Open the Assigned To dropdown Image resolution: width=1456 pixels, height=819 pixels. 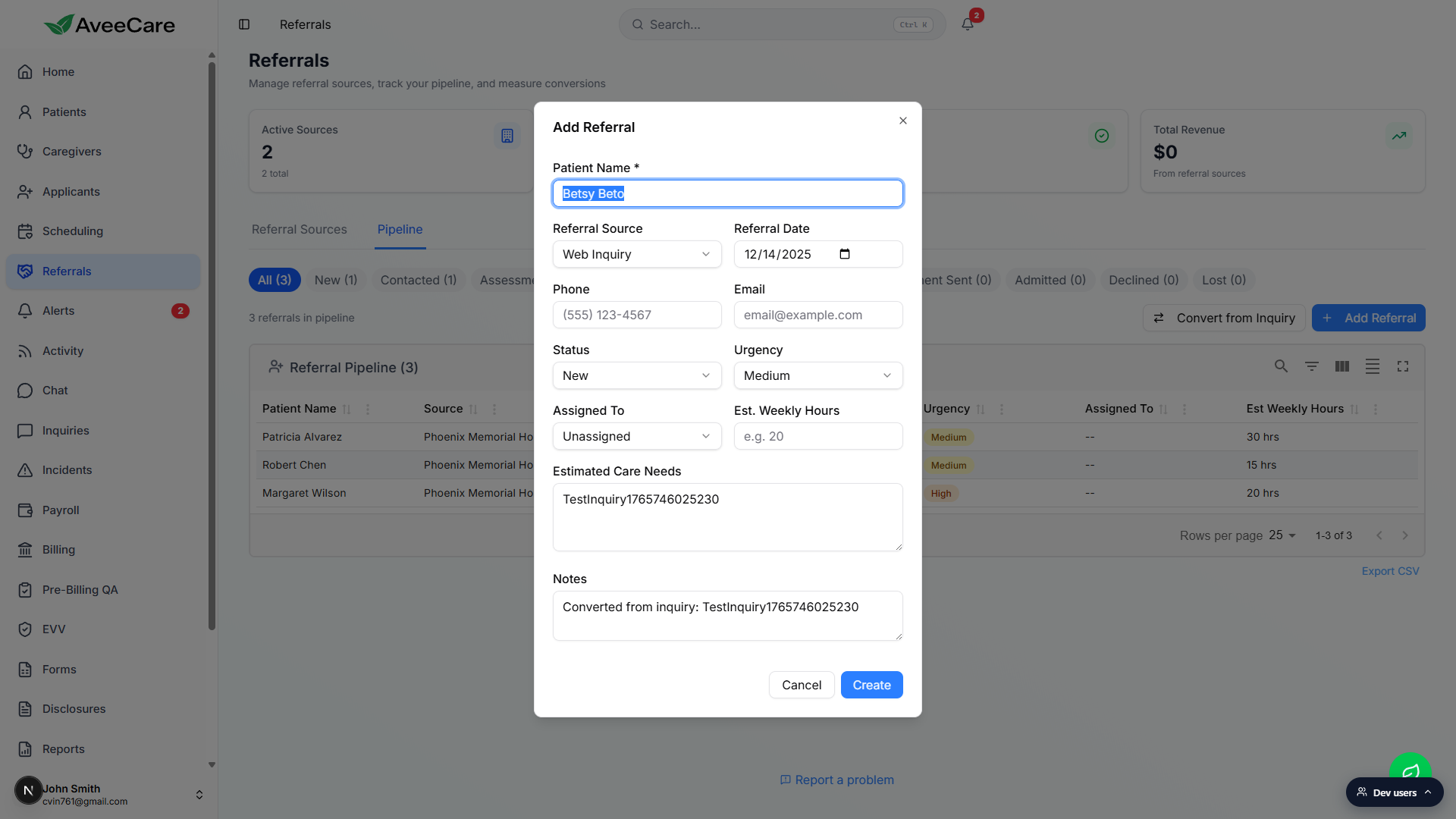[637, 436]
